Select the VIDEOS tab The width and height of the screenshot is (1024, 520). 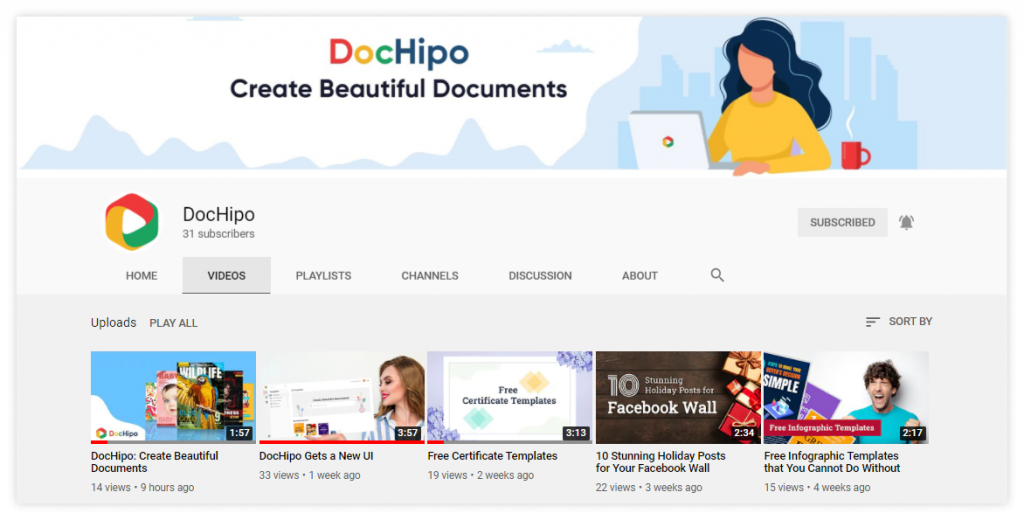coord(227,276)
